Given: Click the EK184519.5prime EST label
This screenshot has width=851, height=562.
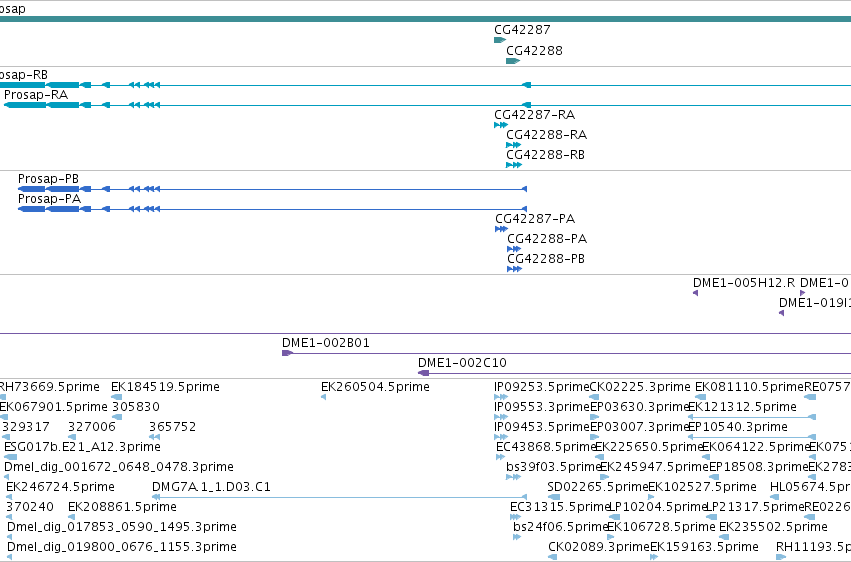Looking at the screenshot, I should (166, 387).
